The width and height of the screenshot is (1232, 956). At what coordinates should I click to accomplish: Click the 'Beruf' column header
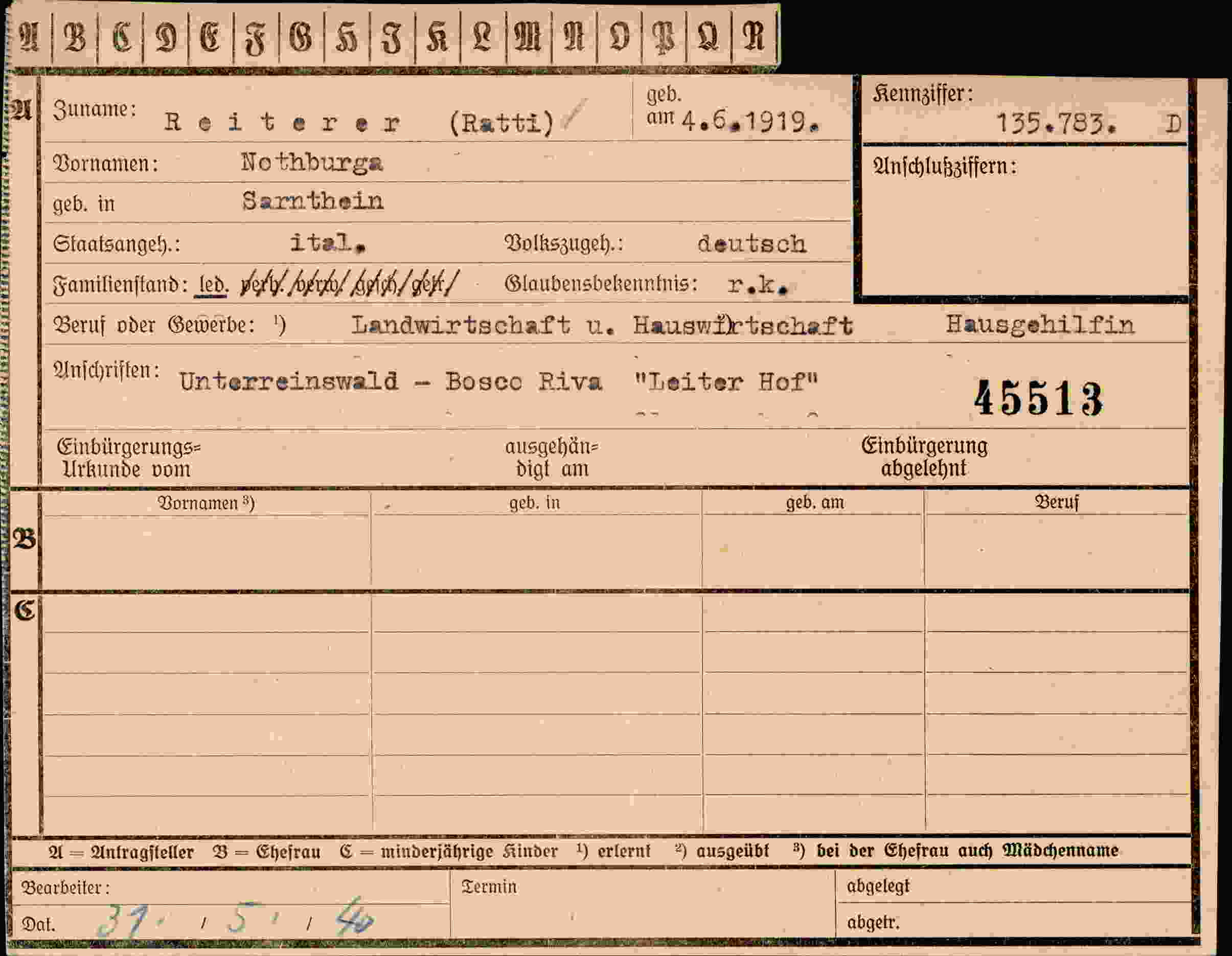(1056, 502)
